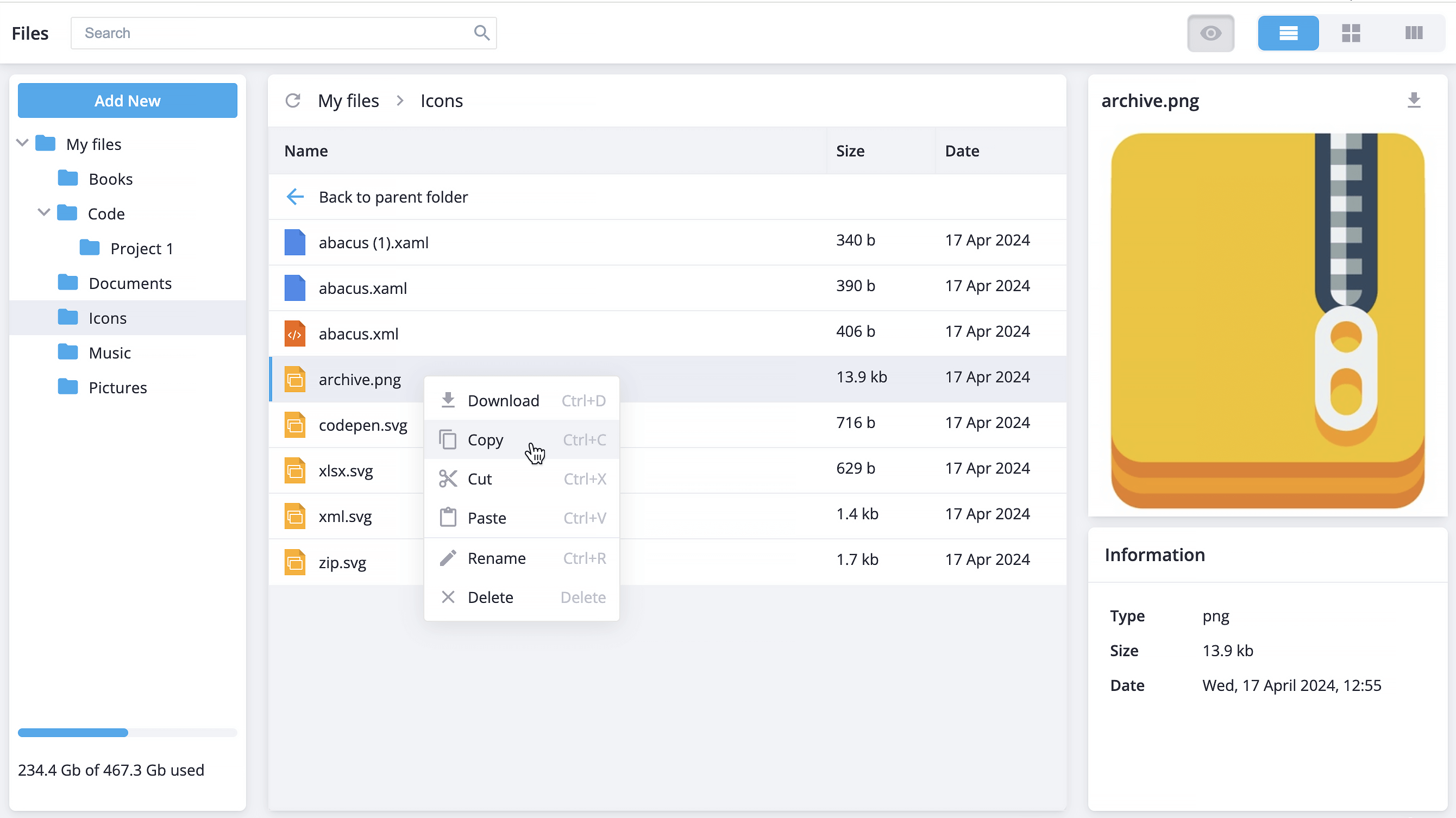Click the download icon for archive.png
The image size is (1456, 818).
(1414, 100)
